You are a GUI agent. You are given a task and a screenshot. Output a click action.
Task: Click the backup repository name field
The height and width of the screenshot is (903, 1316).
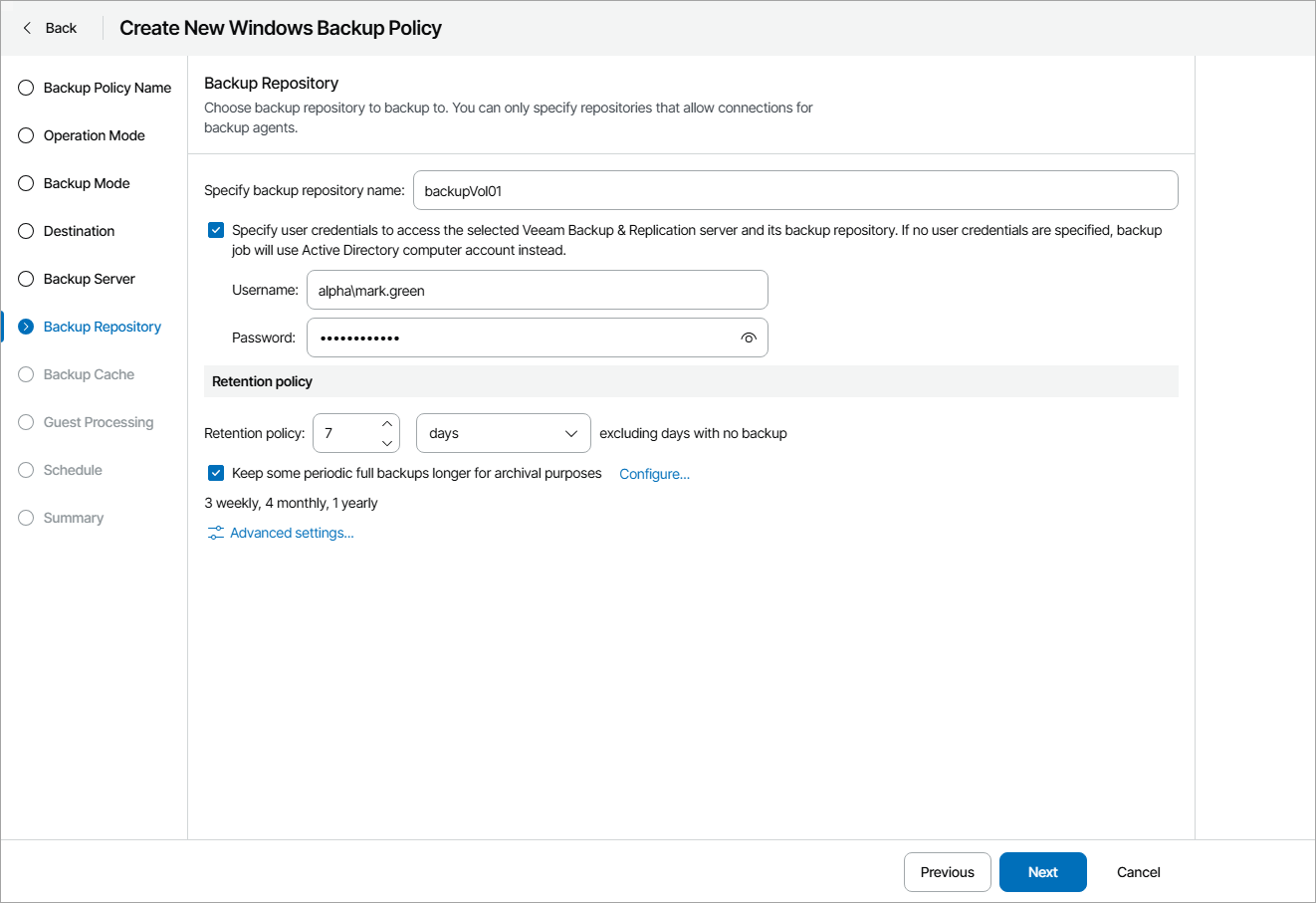click(794, 190)
